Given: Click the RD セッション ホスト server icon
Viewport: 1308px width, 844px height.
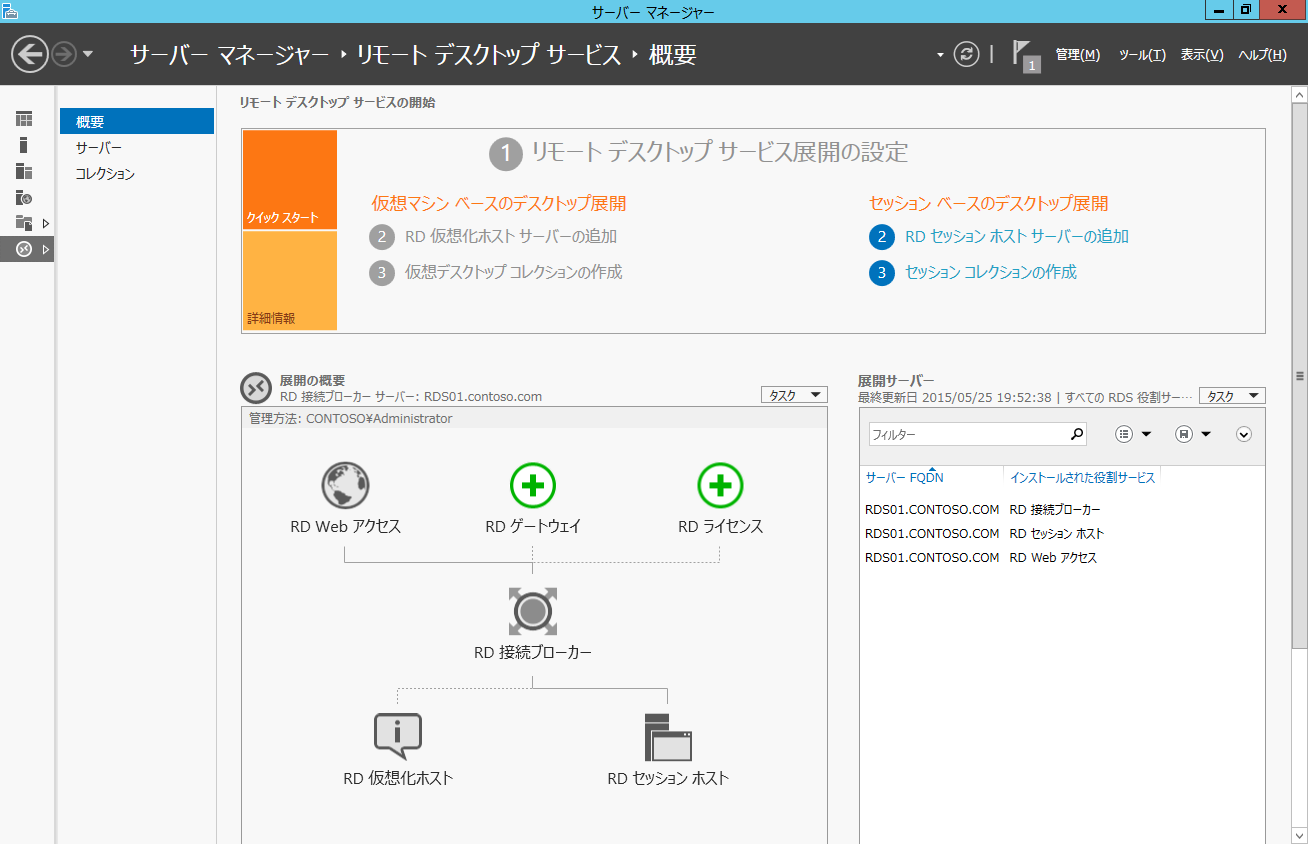Looking at the screenshot, I should tap(668, 737).
